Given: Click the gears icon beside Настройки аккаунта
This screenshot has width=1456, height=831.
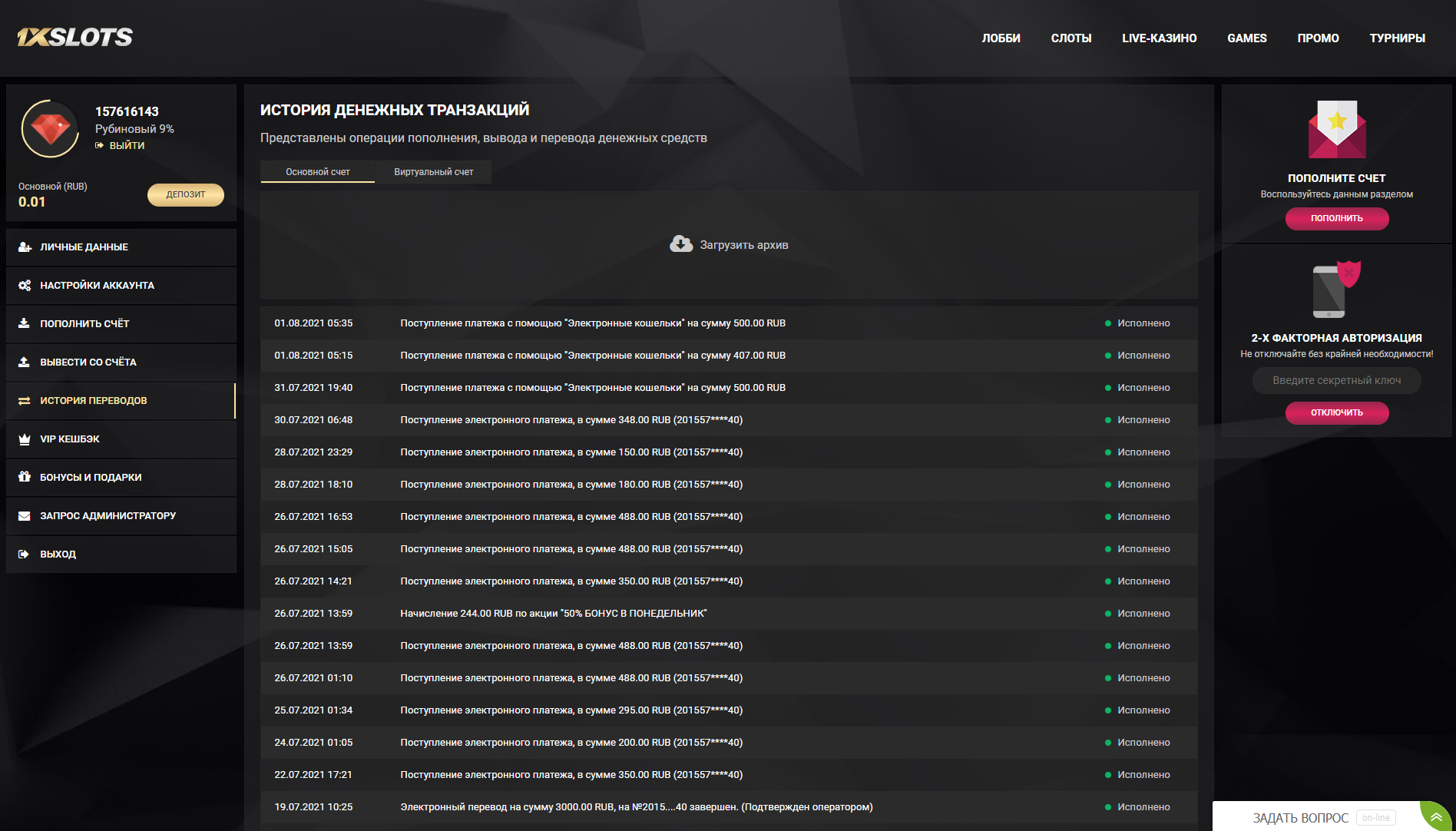Looking at the screenshot, I should pos(25,285).
